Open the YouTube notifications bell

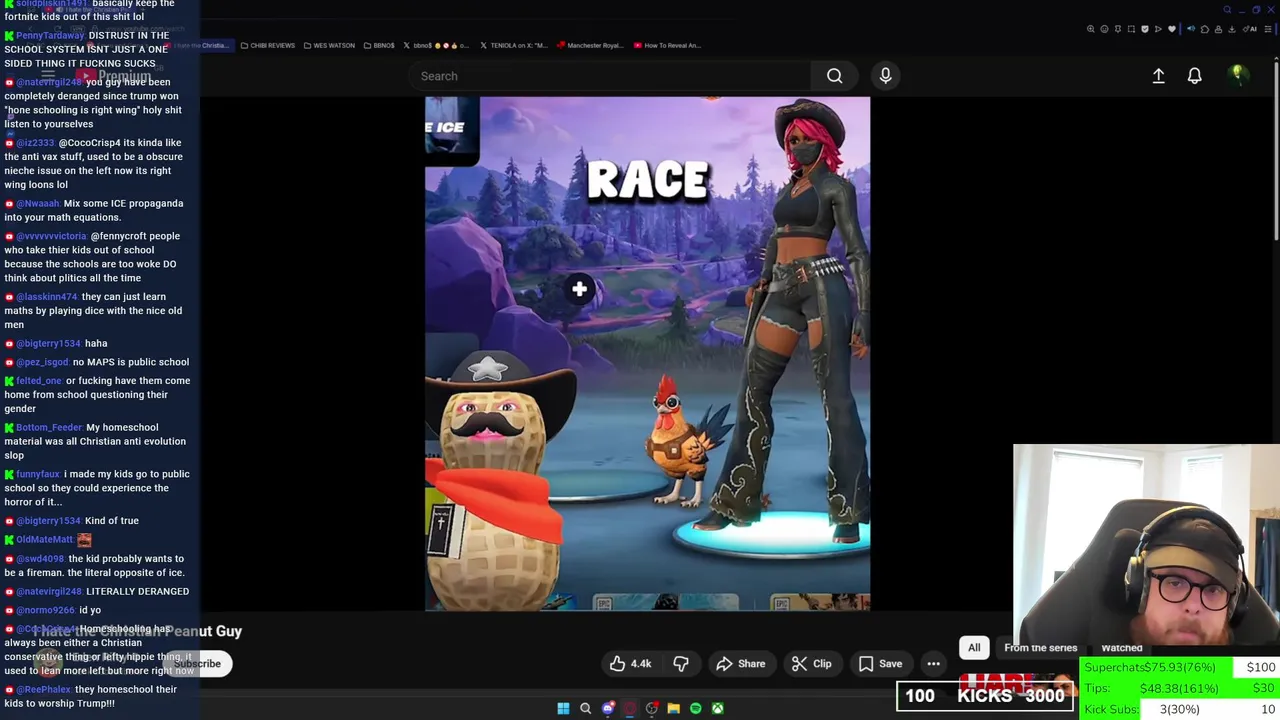(x=1194, y=76)
